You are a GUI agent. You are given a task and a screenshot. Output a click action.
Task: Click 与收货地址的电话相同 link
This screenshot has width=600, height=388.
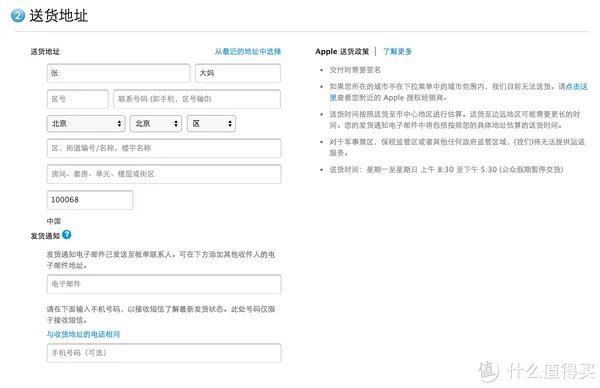click(83, 334)
